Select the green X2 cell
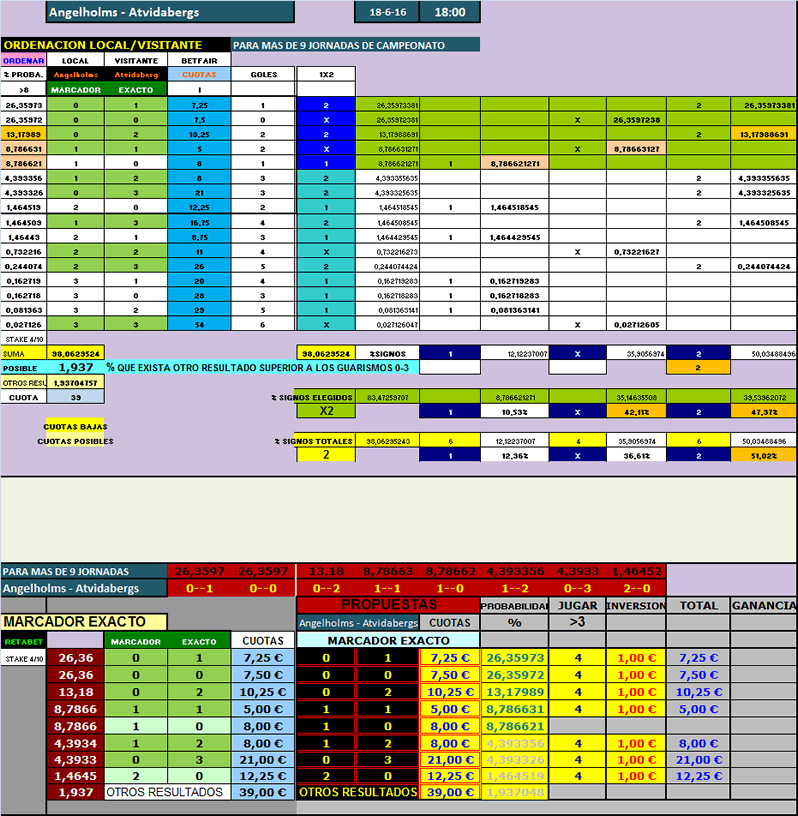 pyautogui.click(x=326, y=411)
